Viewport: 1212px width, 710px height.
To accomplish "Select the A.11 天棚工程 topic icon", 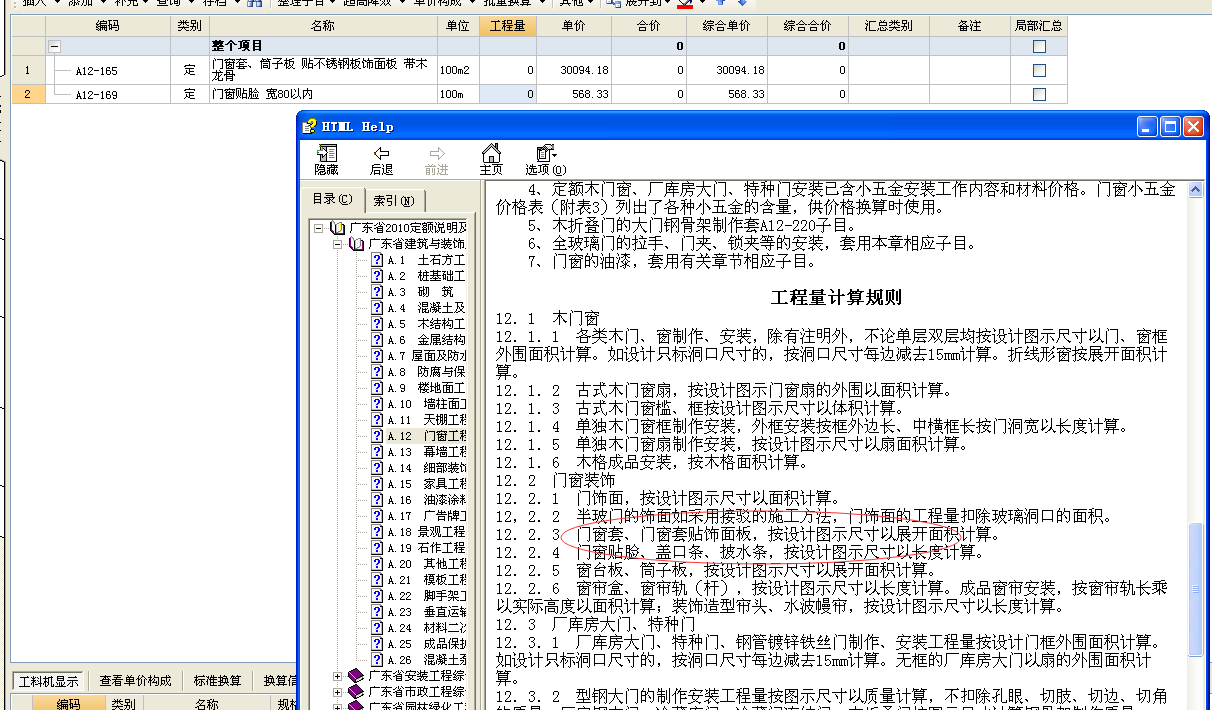I will pos(377,420).
